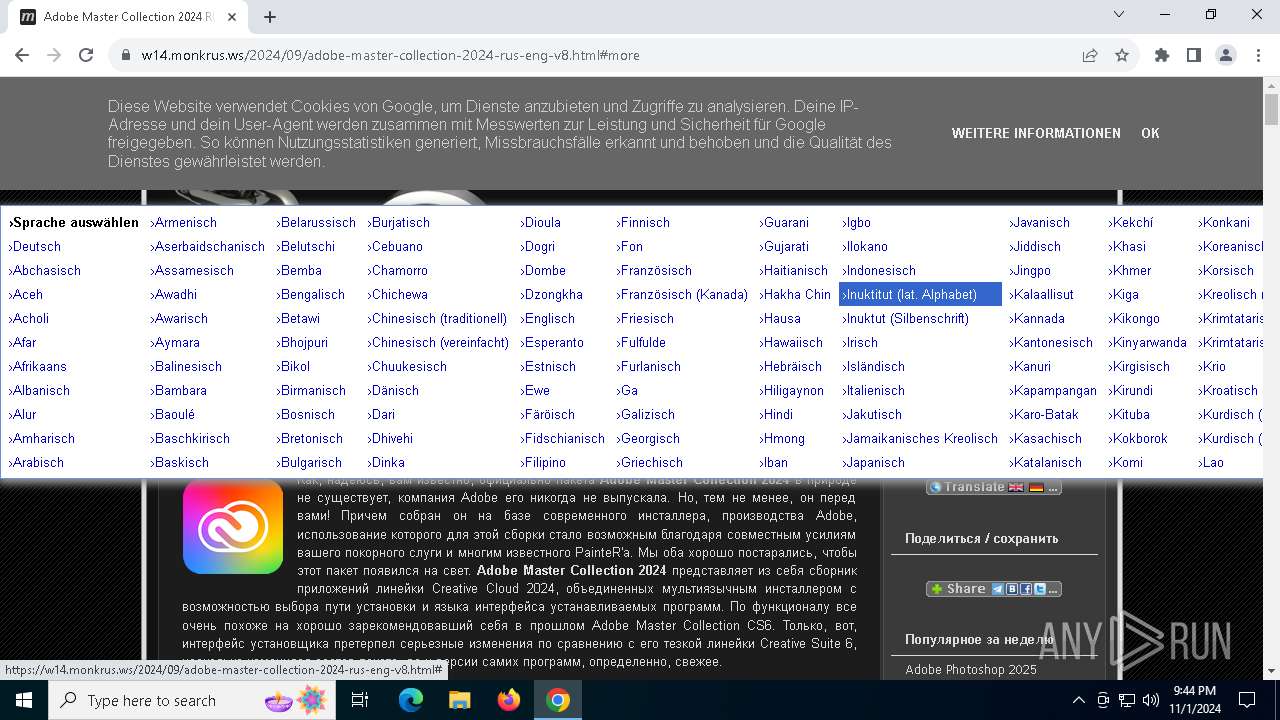Viewport: 1280px width, 720px height.
Task: Select Bulgarisch language
Action: point(309,462)
